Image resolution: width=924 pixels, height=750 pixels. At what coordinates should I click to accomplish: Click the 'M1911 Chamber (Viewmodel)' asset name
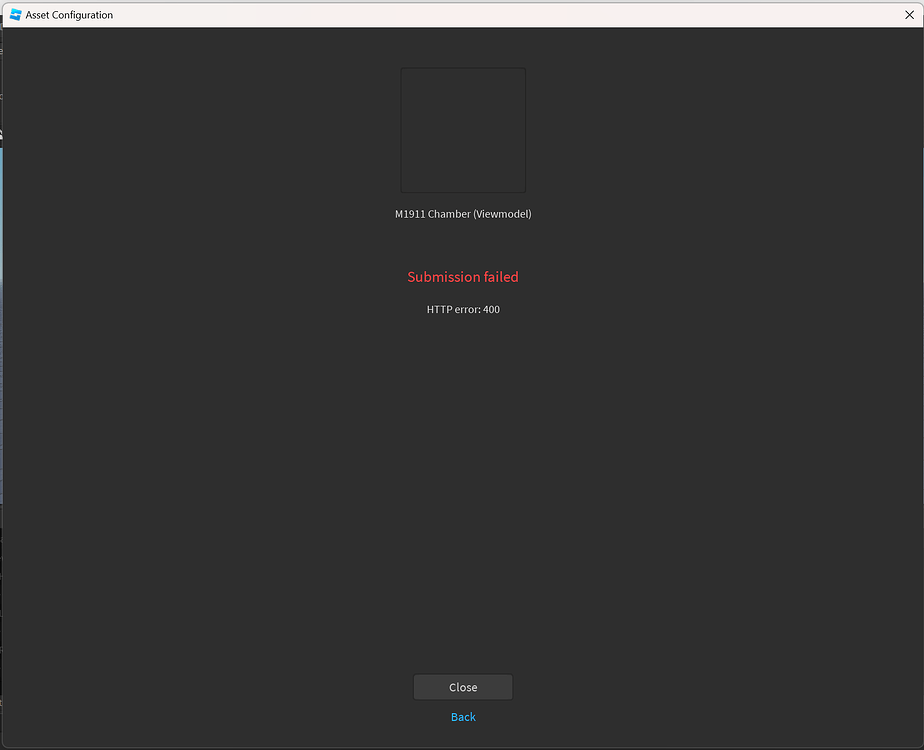(x=463, y=214)
